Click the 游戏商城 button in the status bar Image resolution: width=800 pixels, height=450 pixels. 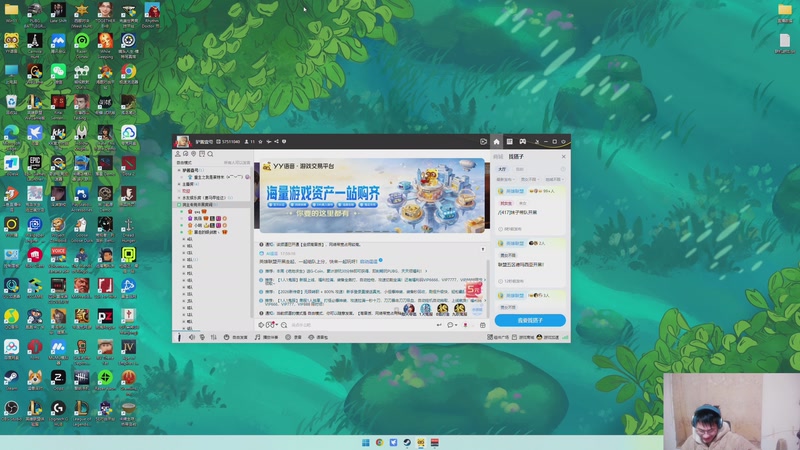[523, 337]
